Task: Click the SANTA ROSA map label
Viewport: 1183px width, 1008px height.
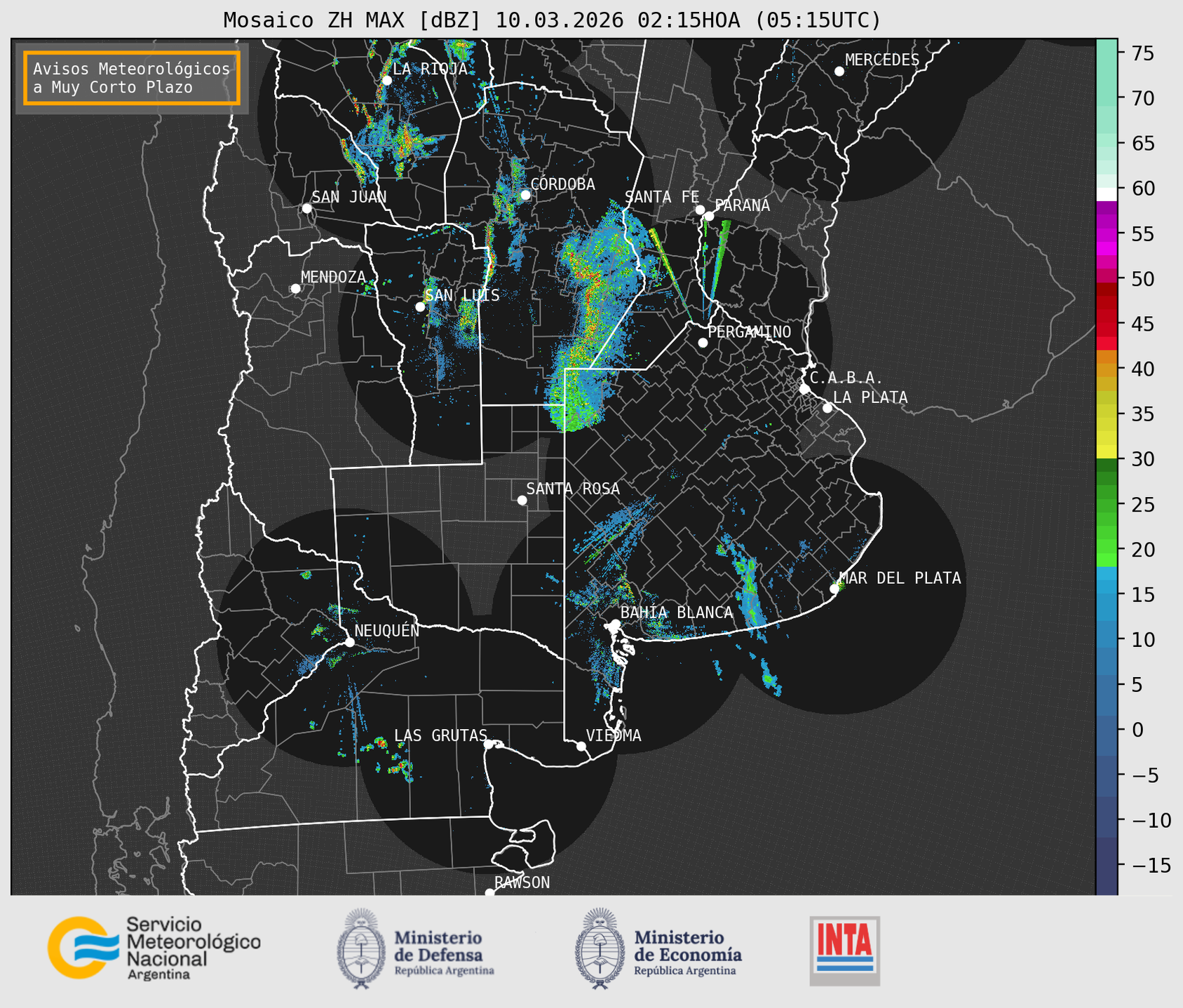Action: (x=573, y=489)
